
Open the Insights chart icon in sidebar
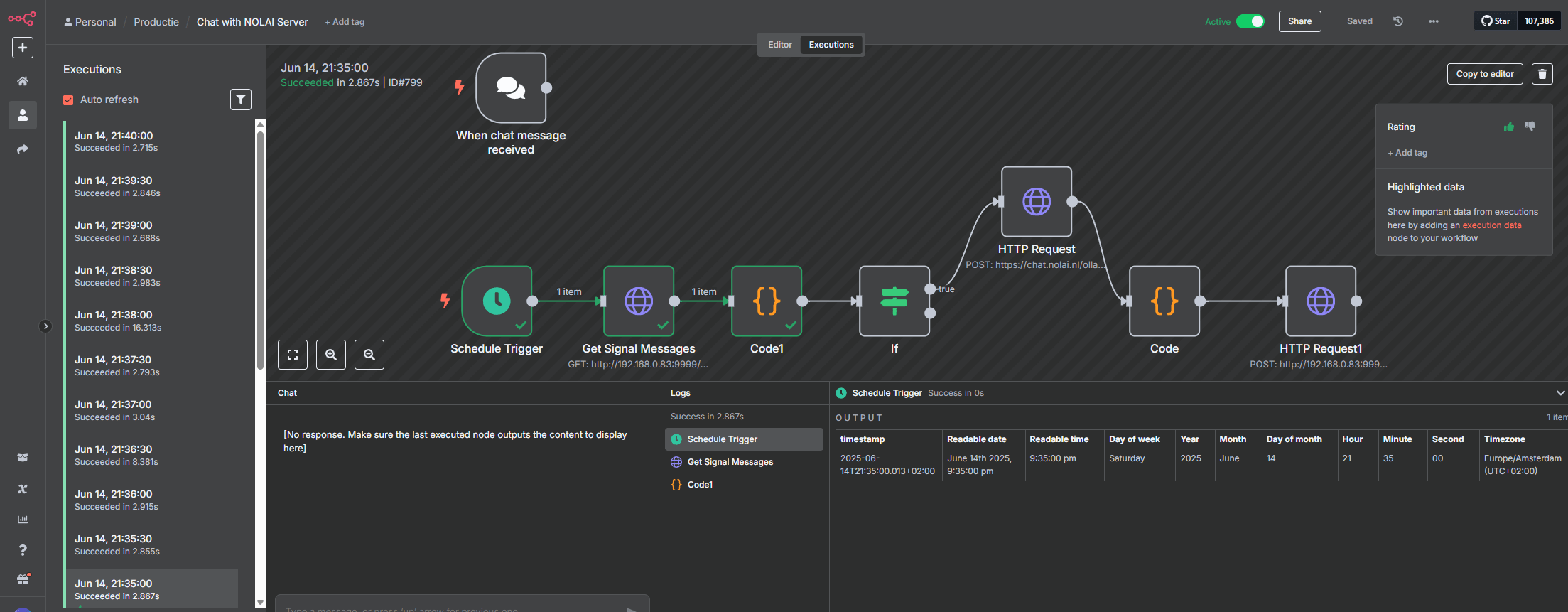(x=23, y=520)
